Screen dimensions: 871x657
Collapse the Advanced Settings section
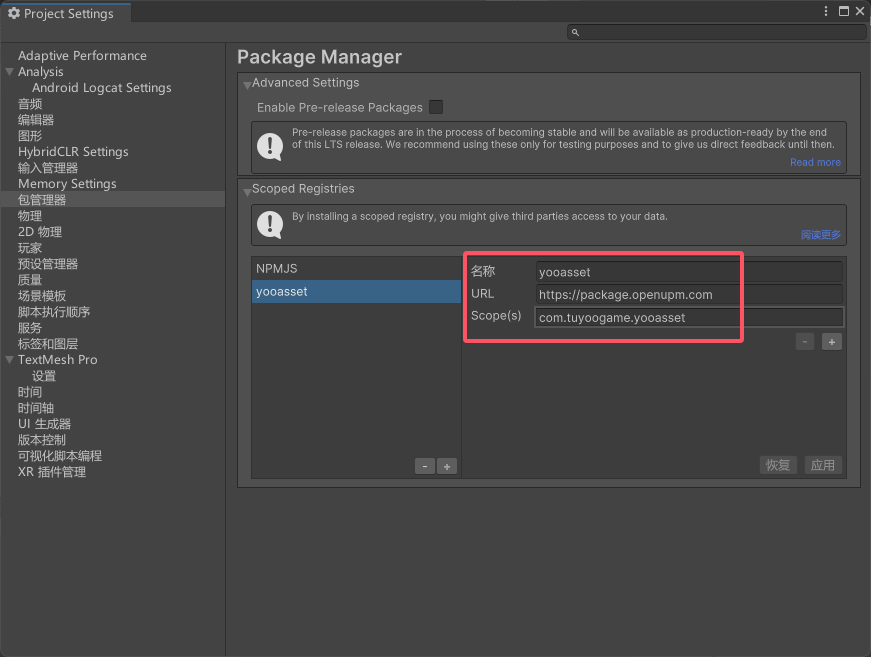246,85
